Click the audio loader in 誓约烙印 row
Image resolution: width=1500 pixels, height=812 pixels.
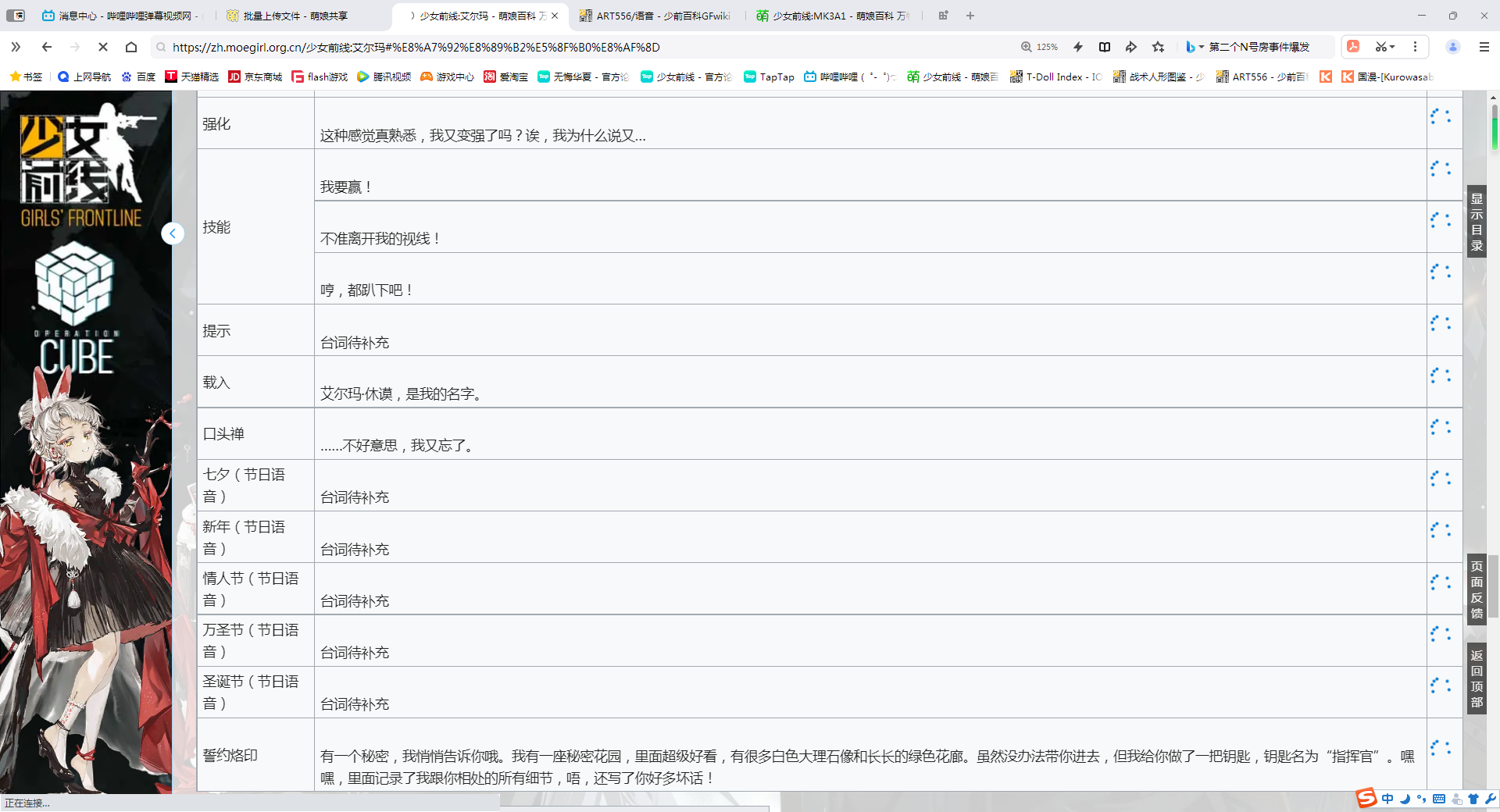[x=1441, y=748]
